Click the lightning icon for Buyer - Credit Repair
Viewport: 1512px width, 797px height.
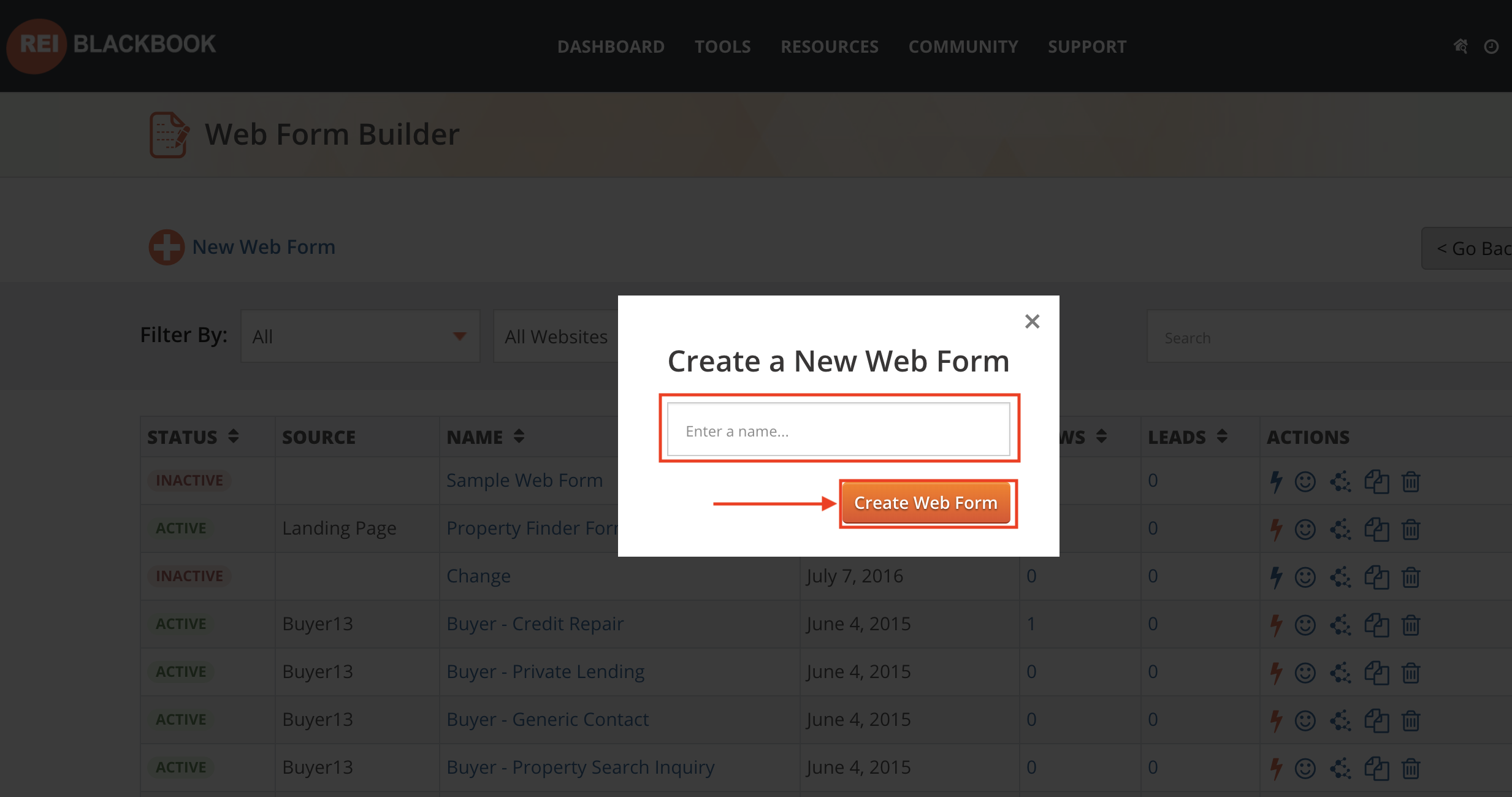pyautogui.click(x=1277, y=625)
